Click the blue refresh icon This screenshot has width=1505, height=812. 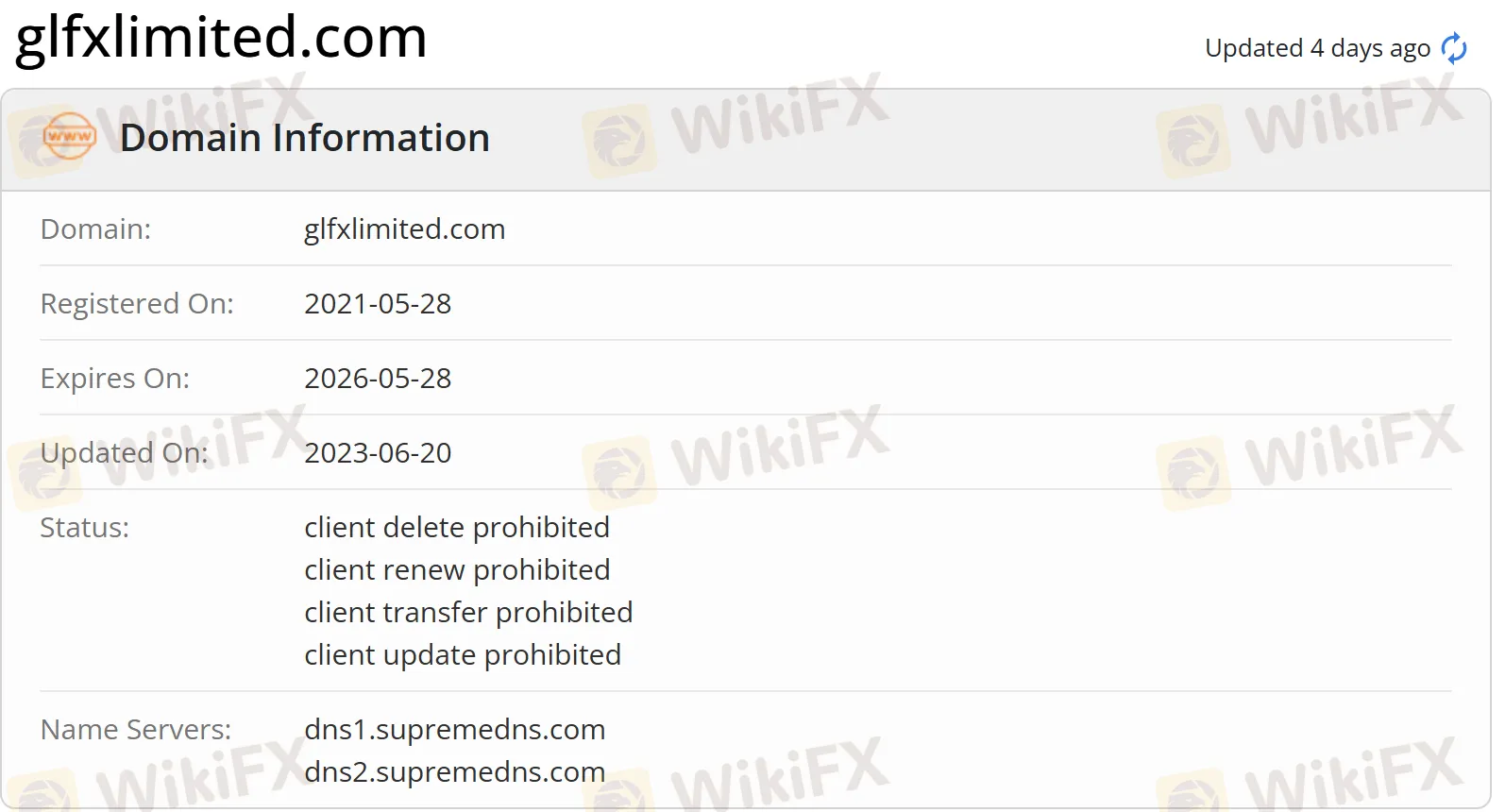point(1452,47)
